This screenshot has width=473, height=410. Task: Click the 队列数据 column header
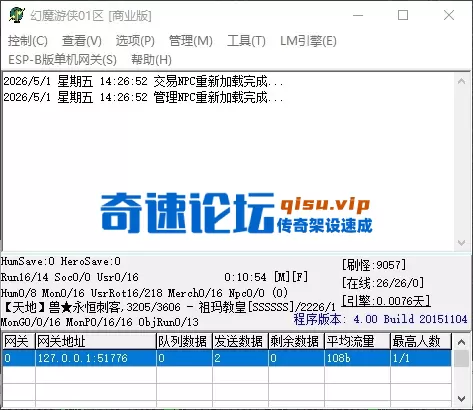coord(184,341)
